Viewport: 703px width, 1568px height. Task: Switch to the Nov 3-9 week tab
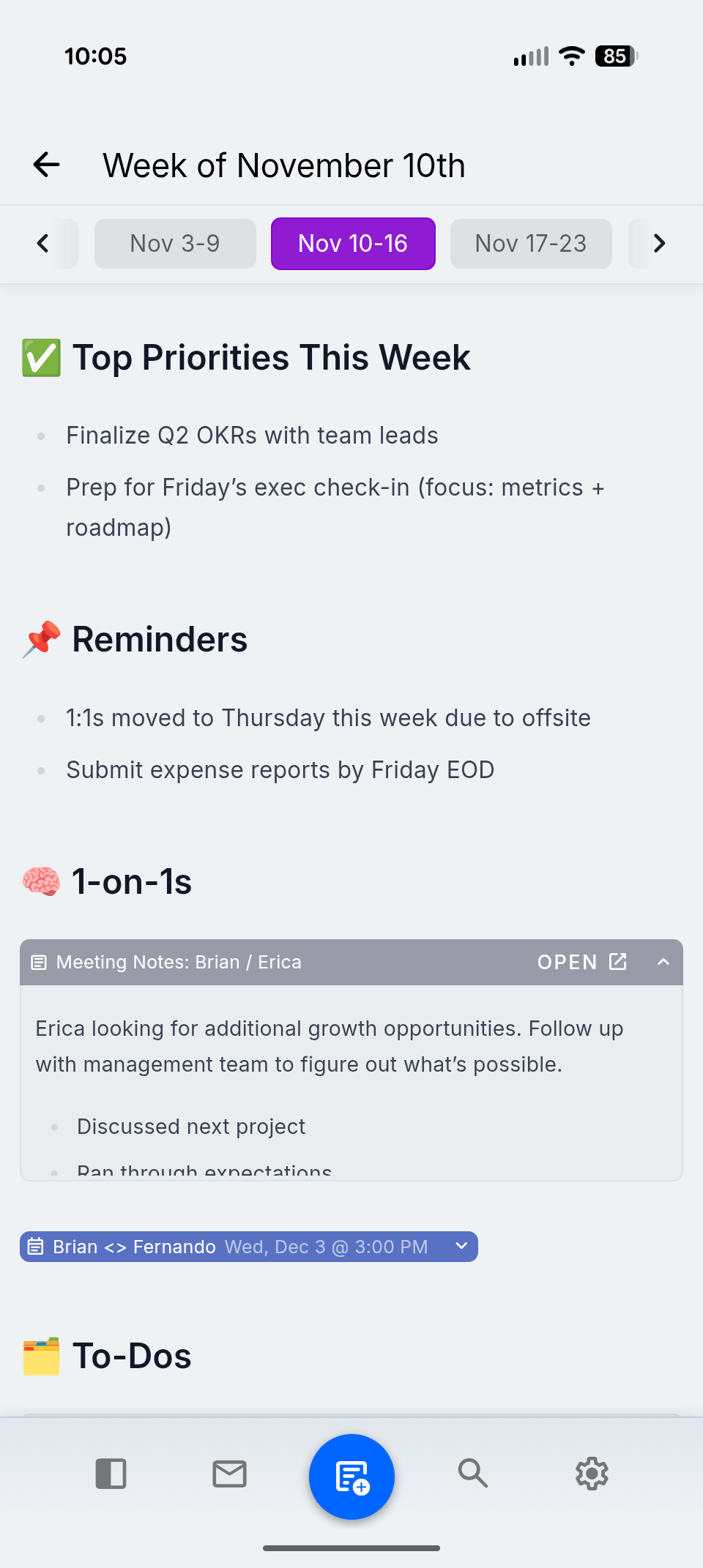174,243
